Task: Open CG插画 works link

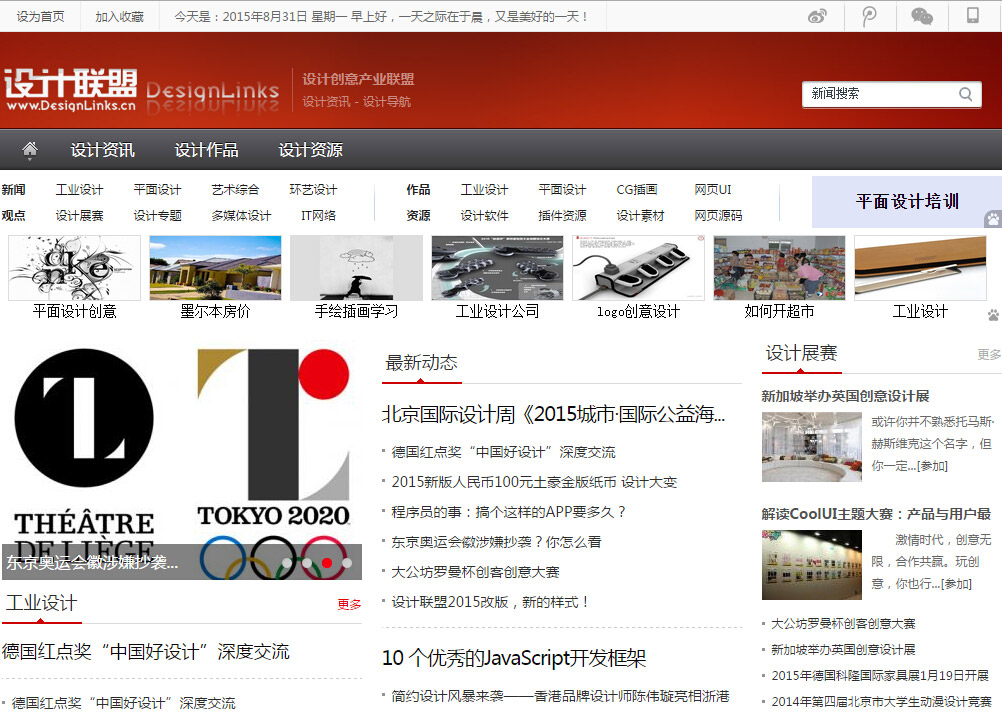Action: click(636, 190)
